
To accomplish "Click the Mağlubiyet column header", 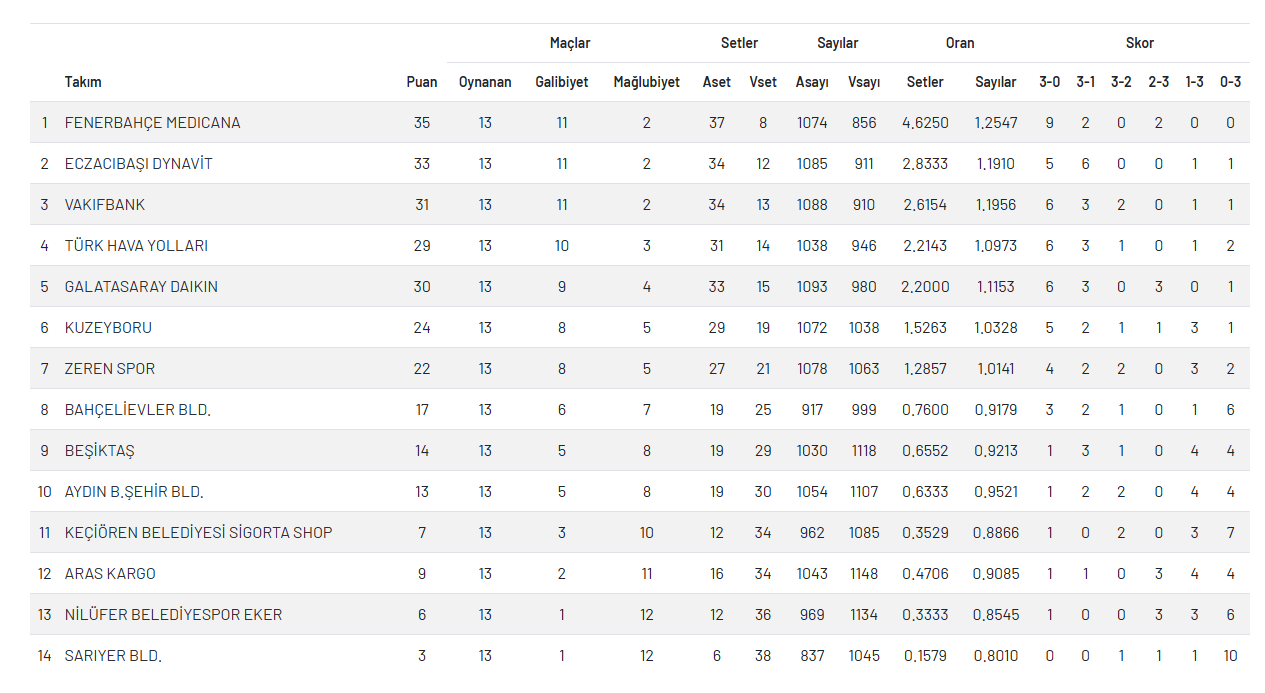I will coord(647,82).
